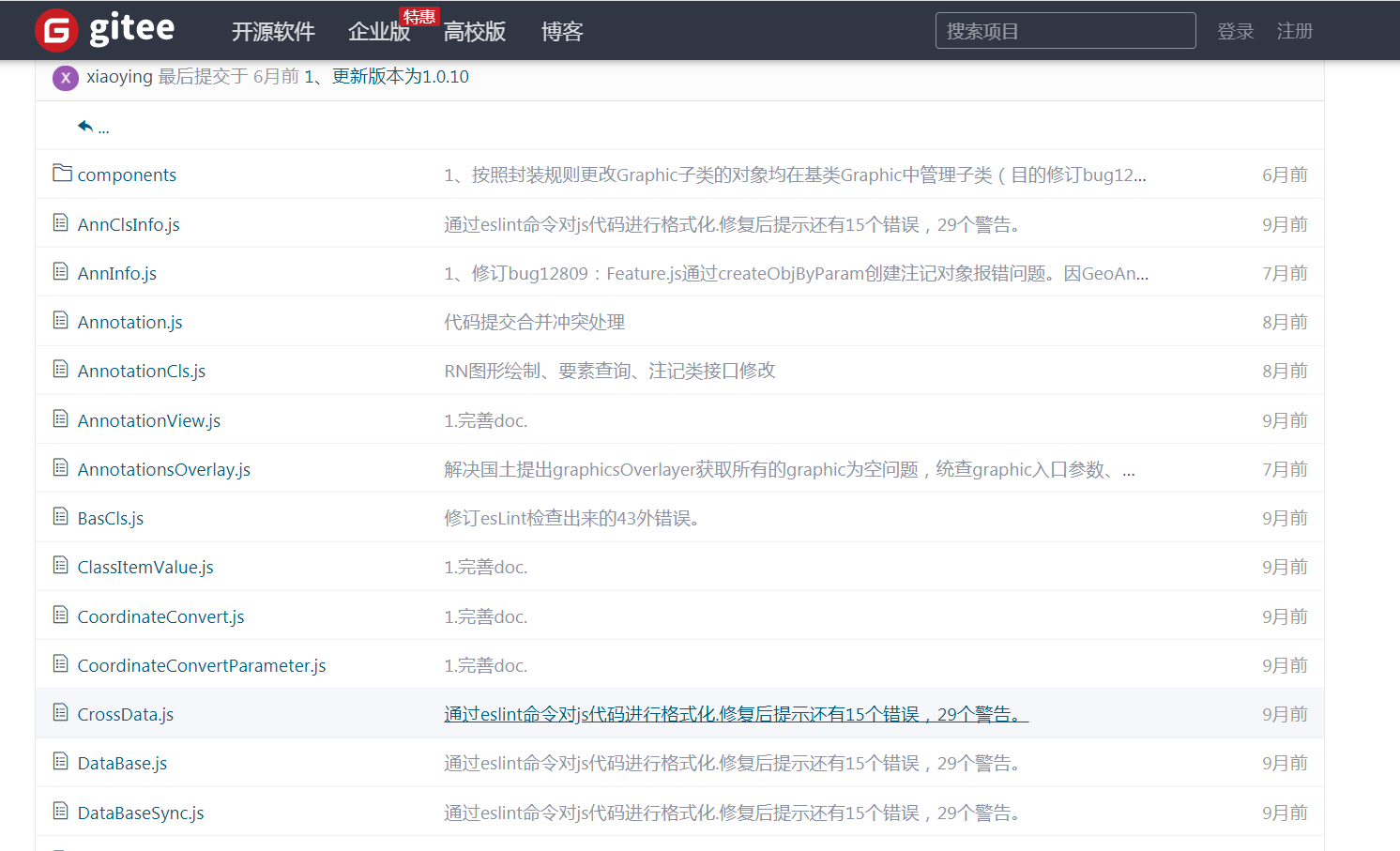
Task: Click the file icon for CoordinateConvert.js
Action: point(61,615)
